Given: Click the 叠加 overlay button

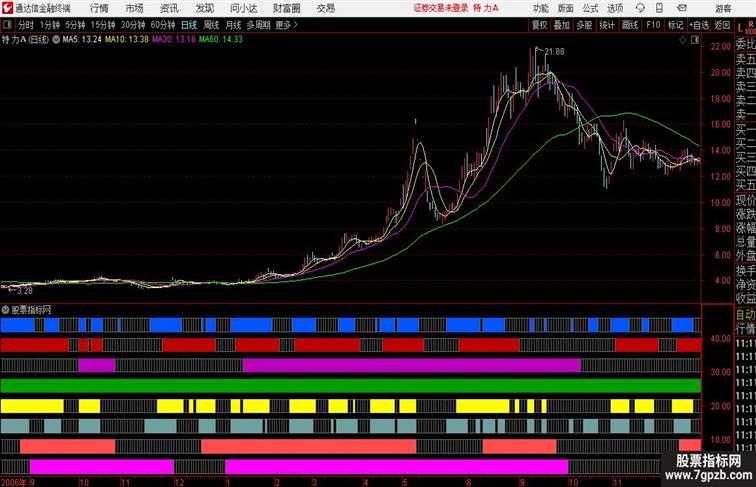Looking at the screenshot, I should [562, 25].
